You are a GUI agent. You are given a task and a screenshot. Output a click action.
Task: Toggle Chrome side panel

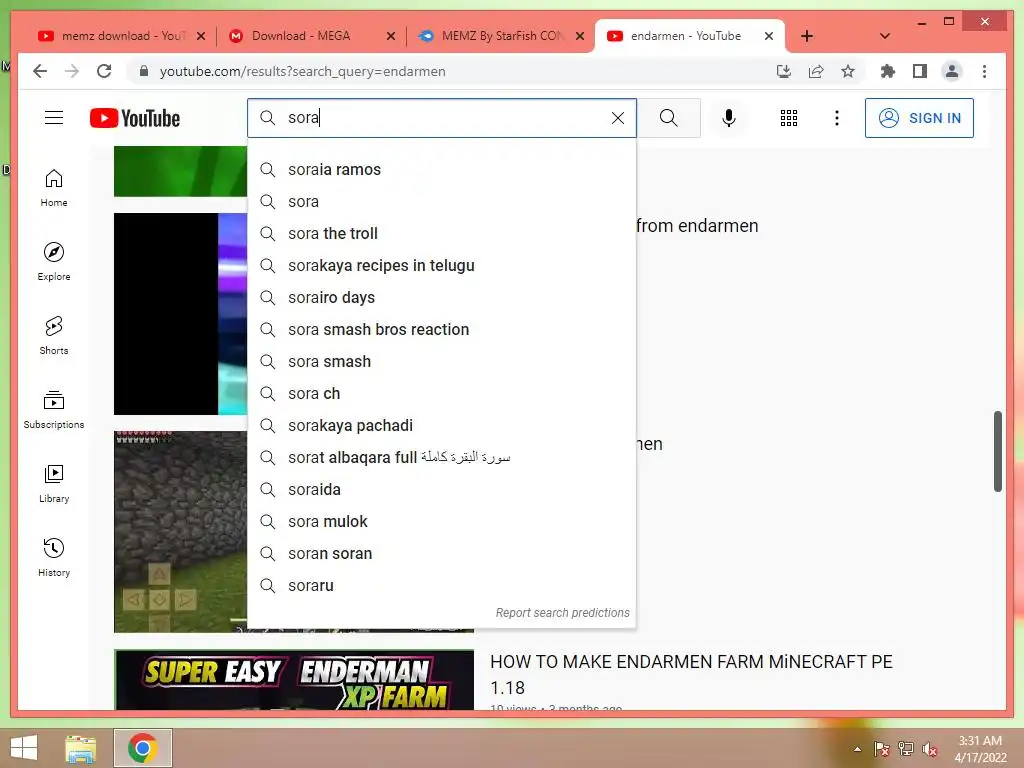coord(920,71)
